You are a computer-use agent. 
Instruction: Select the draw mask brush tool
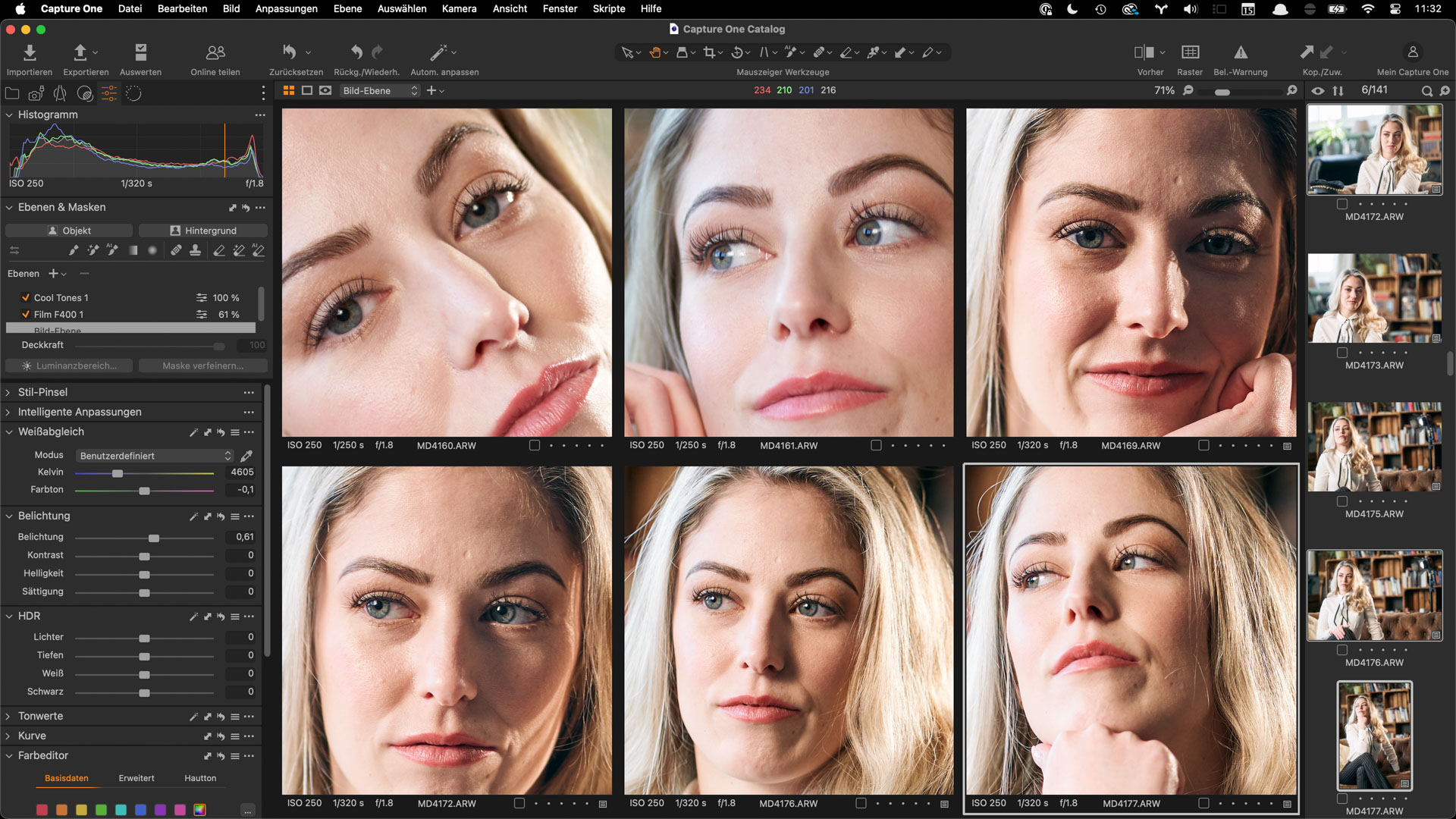point(73,250)
